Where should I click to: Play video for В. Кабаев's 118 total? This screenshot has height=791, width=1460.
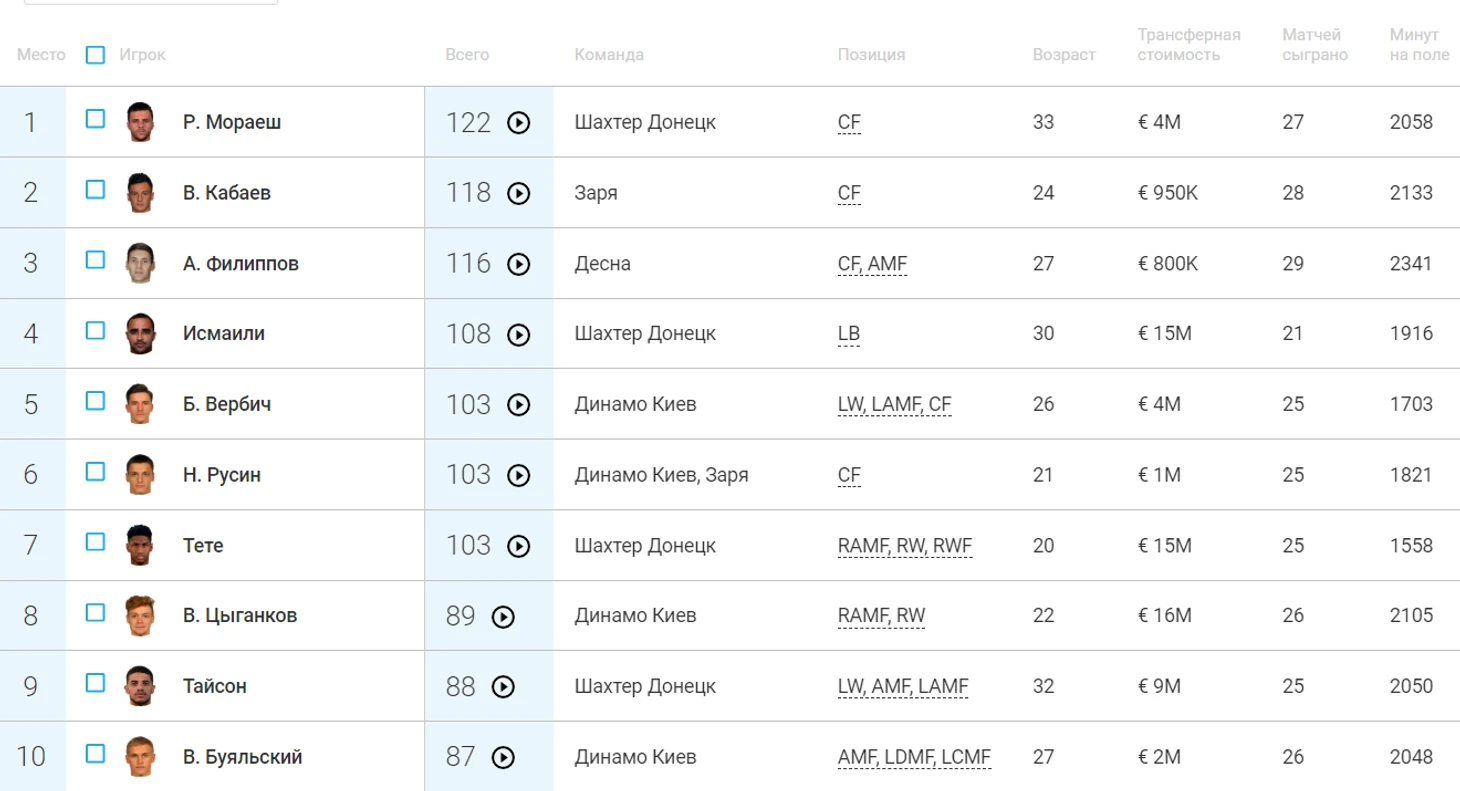pos(518,193)
